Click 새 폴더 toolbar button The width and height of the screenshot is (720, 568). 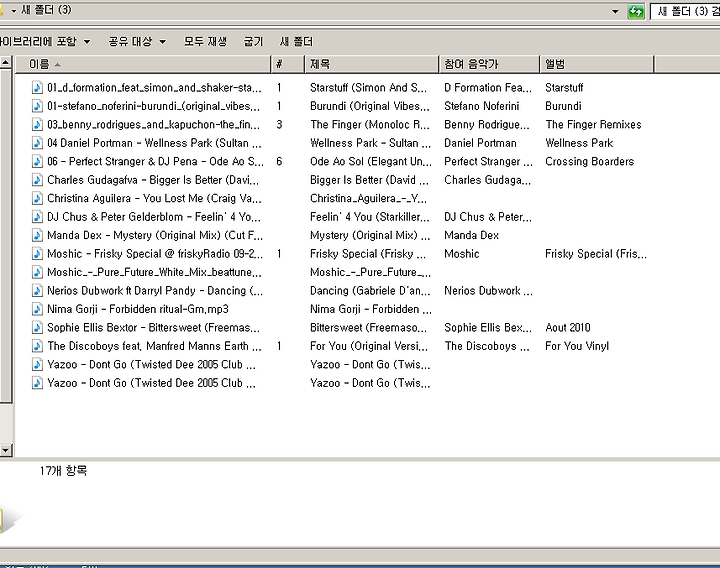tap(296, 42)
